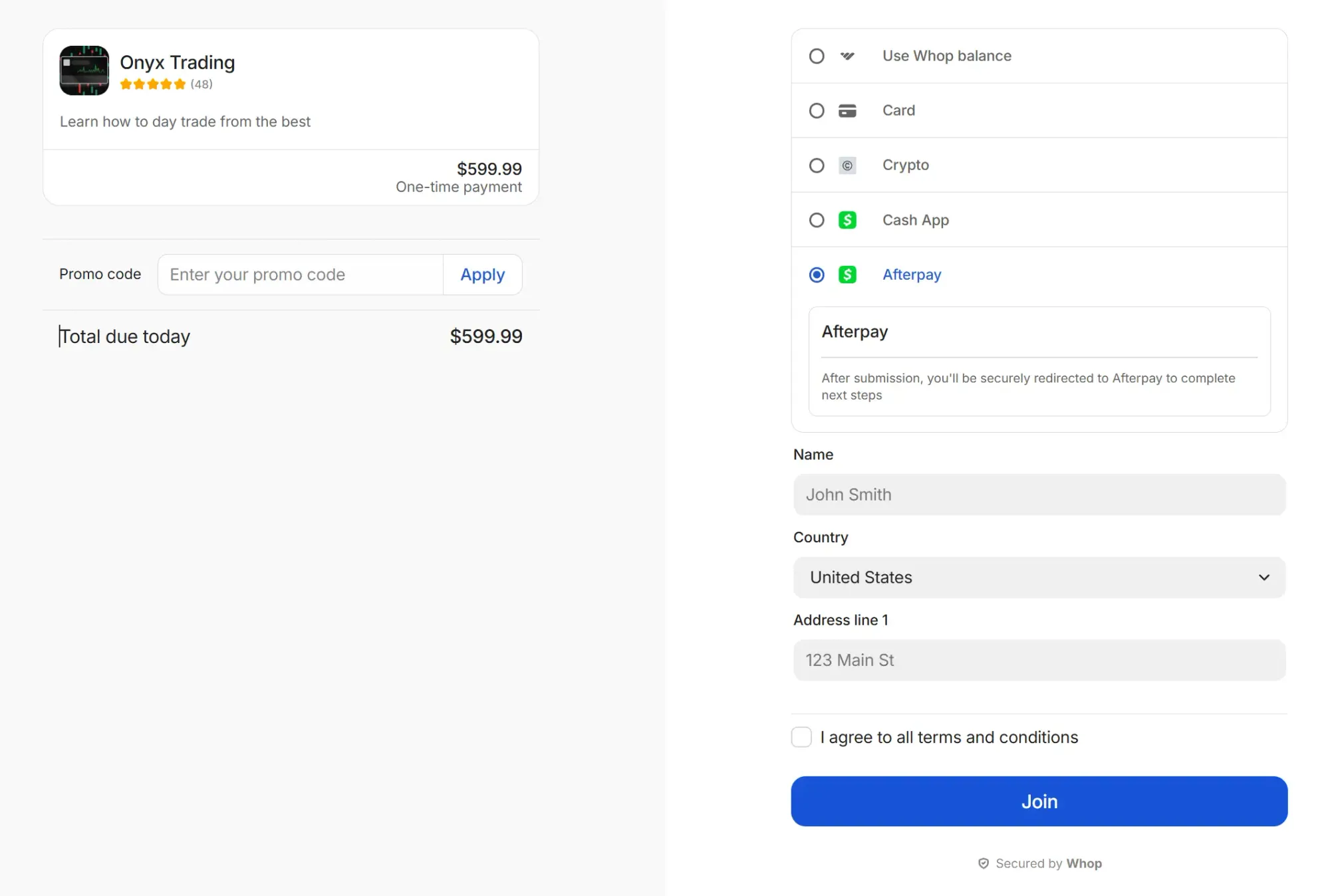Click the Afterpay payment option label

(x=911, y=275)
